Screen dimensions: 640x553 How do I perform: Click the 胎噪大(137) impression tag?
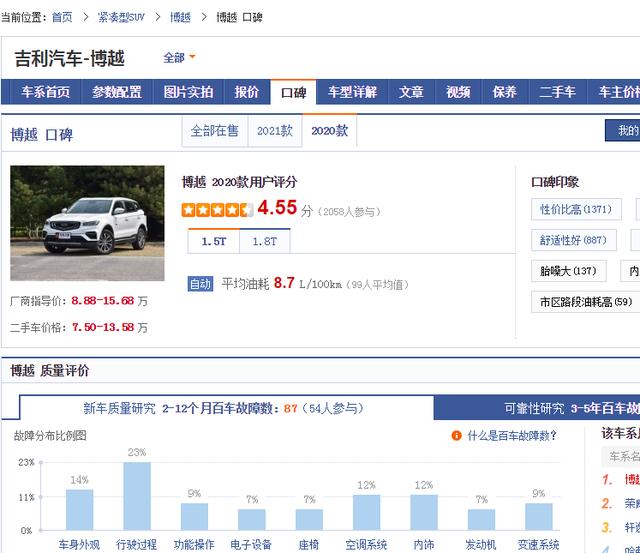point(568,271)
